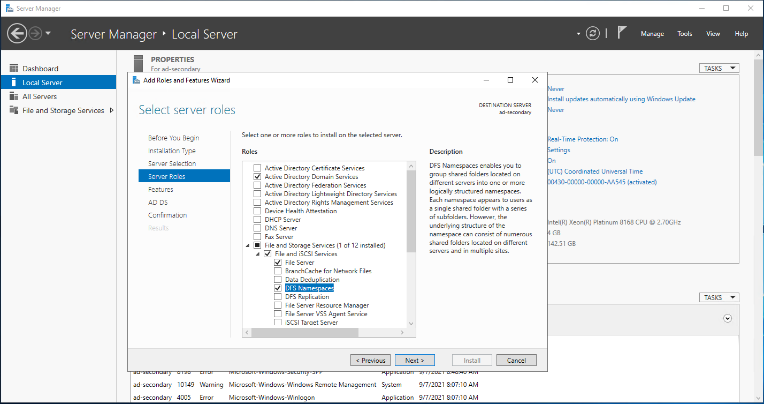This screenshot has height=404, width=764.
Task: Uncheck Active Directory Domain Services
Action: (x=257, y=176)
